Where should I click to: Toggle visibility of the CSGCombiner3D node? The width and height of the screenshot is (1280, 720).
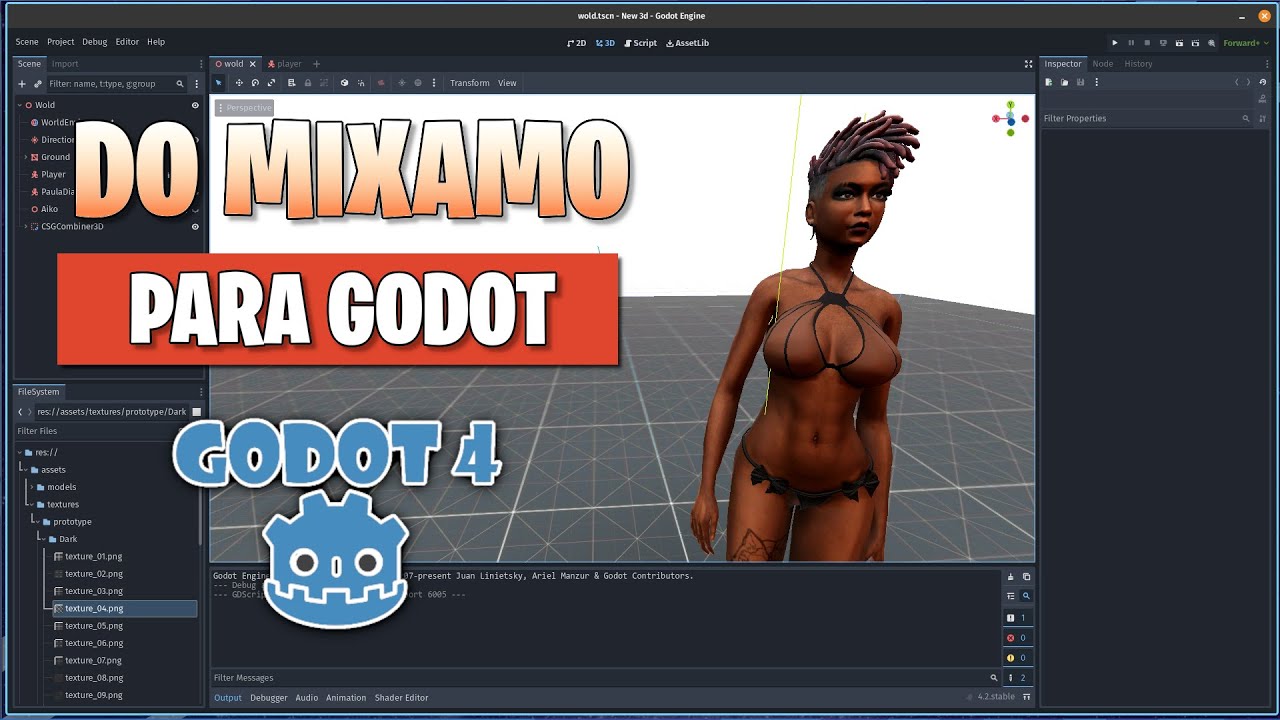pos(195,227)
